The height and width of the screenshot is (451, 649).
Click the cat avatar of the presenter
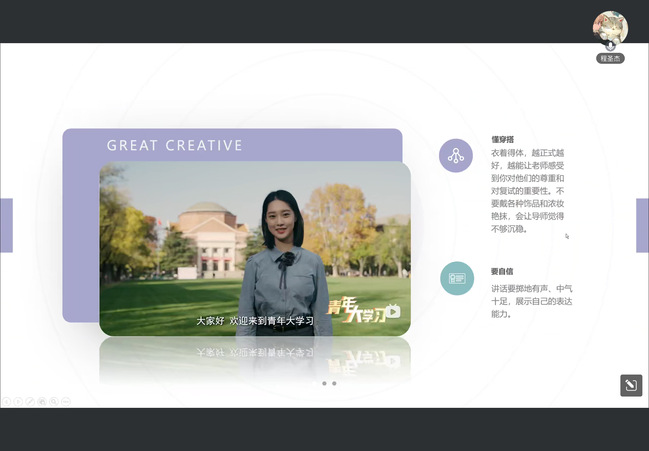click(610, 28)
